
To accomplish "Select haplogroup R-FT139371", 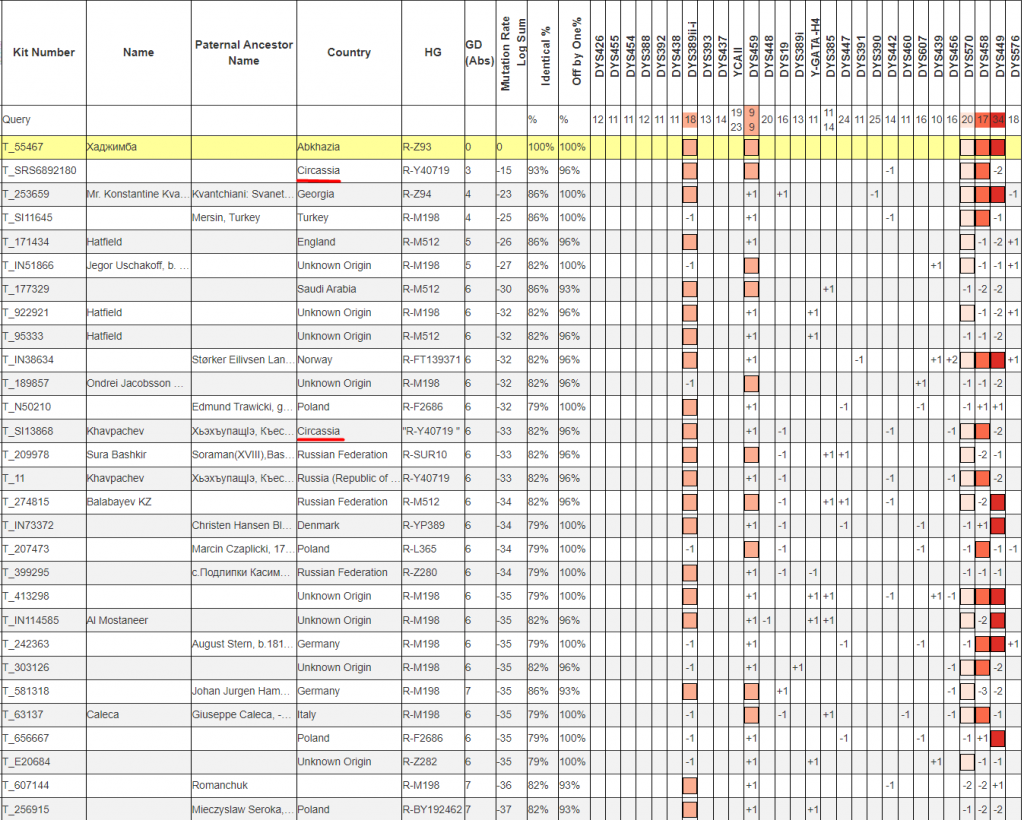I will coord(432,359).
